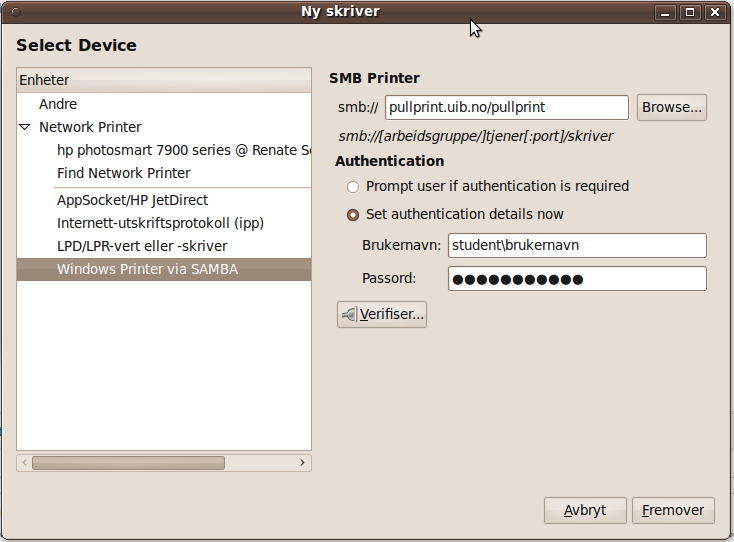Click the Browse... button

click(x=672, y=107)
